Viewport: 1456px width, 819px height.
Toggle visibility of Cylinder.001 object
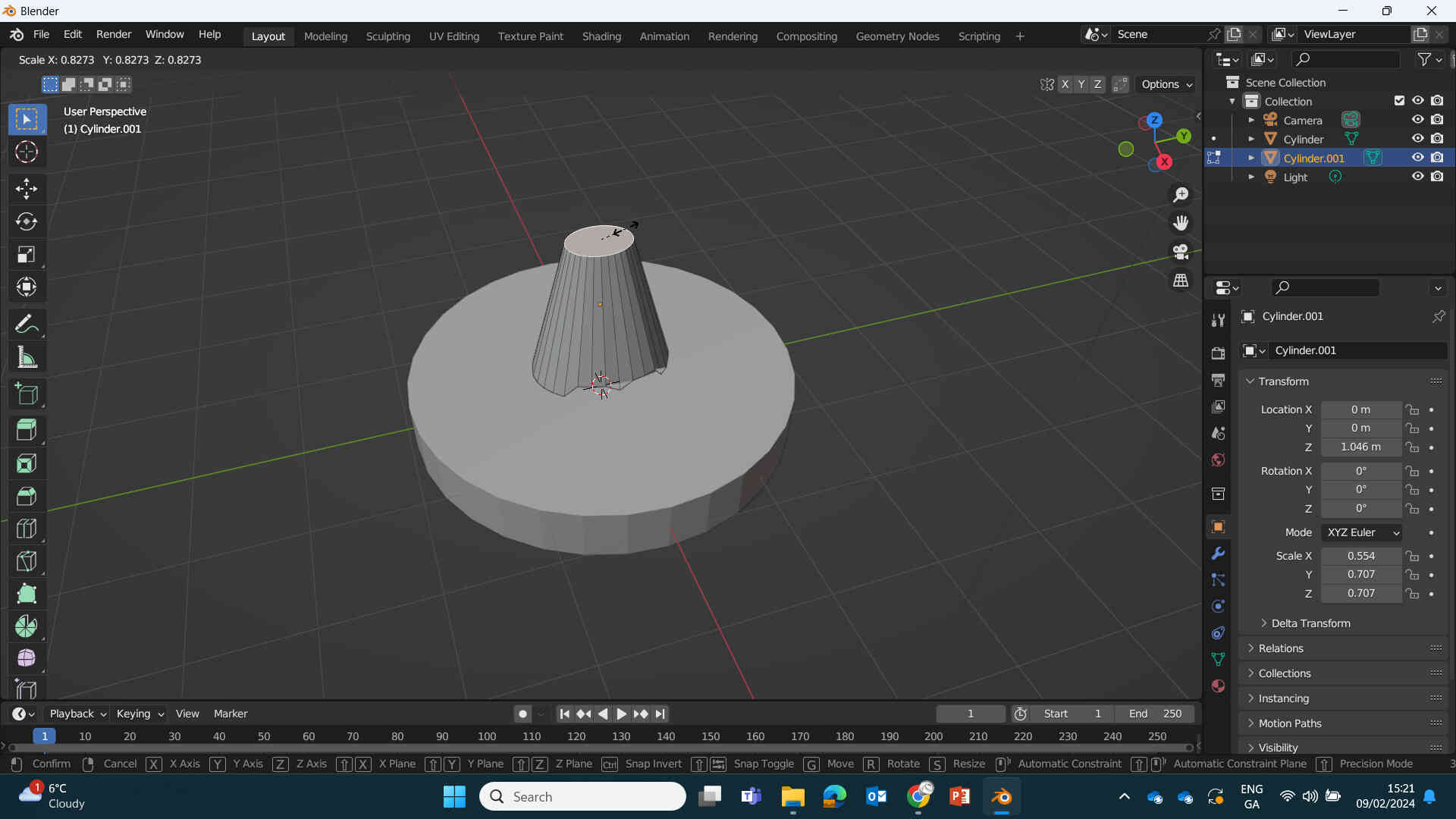[x=1417, y=158]
